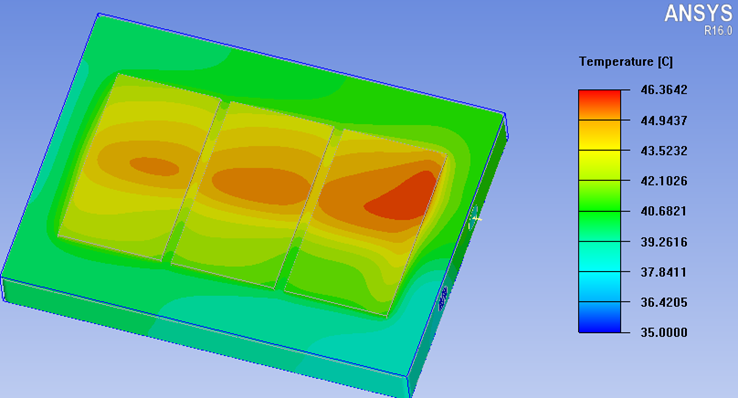Click the cyan legend band above 37.8411
Screen dimensions: 738x398
pos(599,256)
